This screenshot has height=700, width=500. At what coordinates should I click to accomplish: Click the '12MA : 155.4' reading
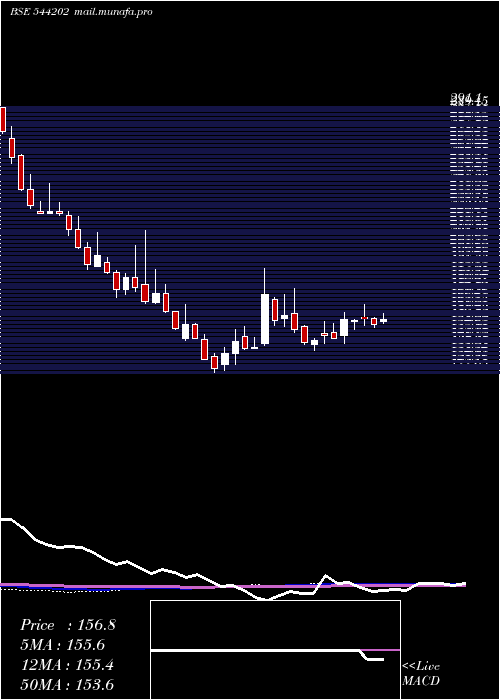(67, 665)
